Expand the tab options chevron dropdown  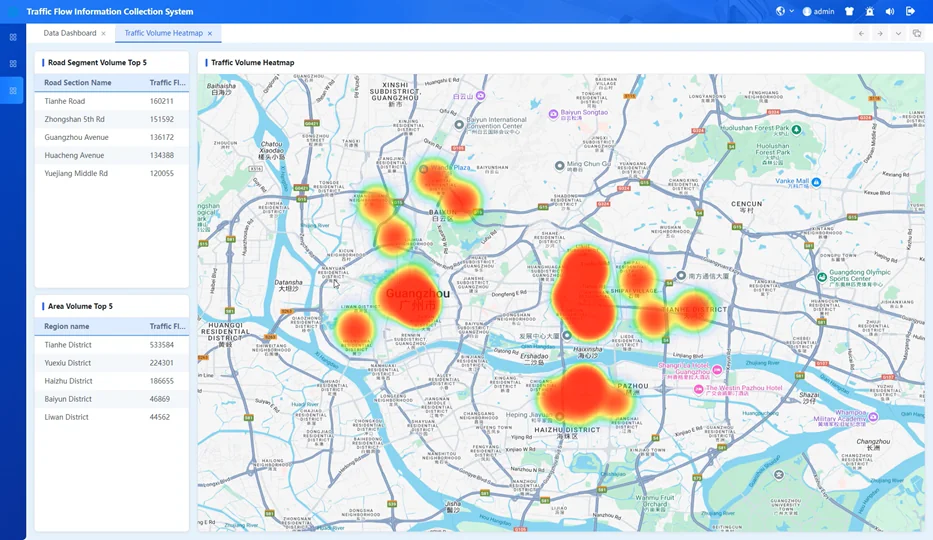click(898, 33)
